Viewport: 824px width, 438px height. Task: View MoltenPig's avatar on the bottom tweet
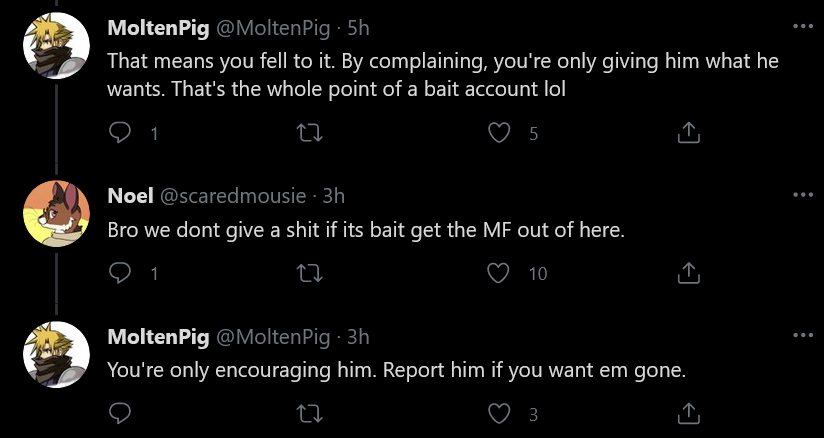tap(56, 354)
